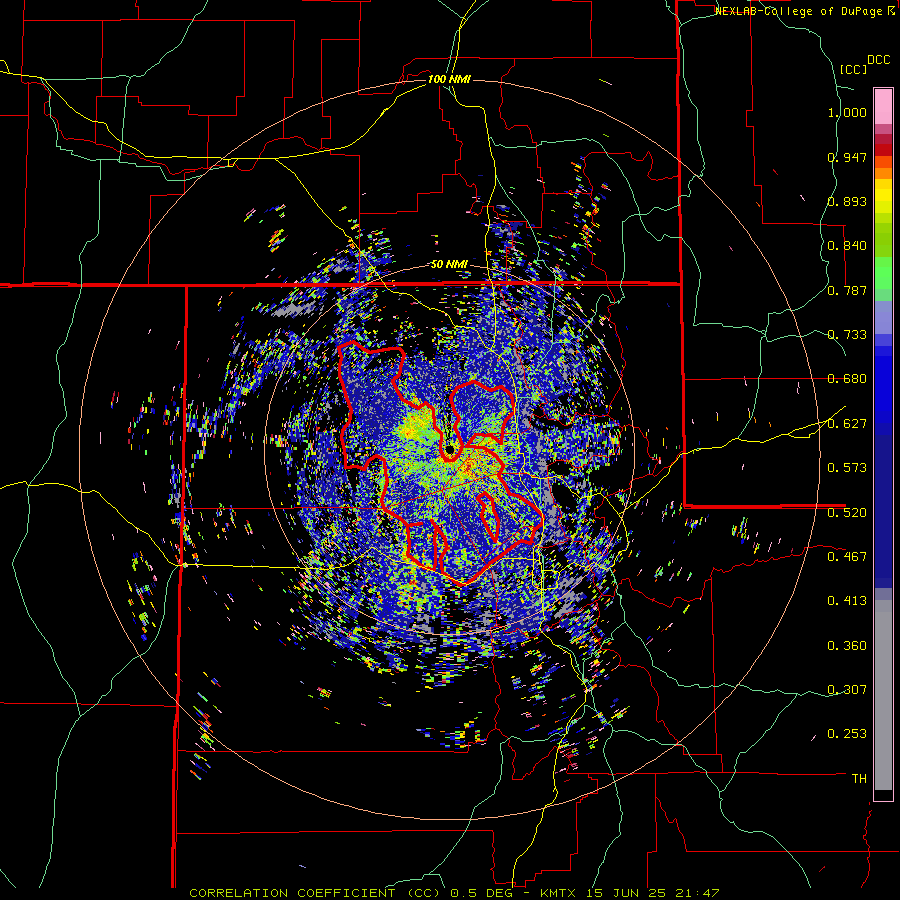Screen dimensions: 900x900
Task: Click the black radar site dot at map center
Action: [449, 450]
